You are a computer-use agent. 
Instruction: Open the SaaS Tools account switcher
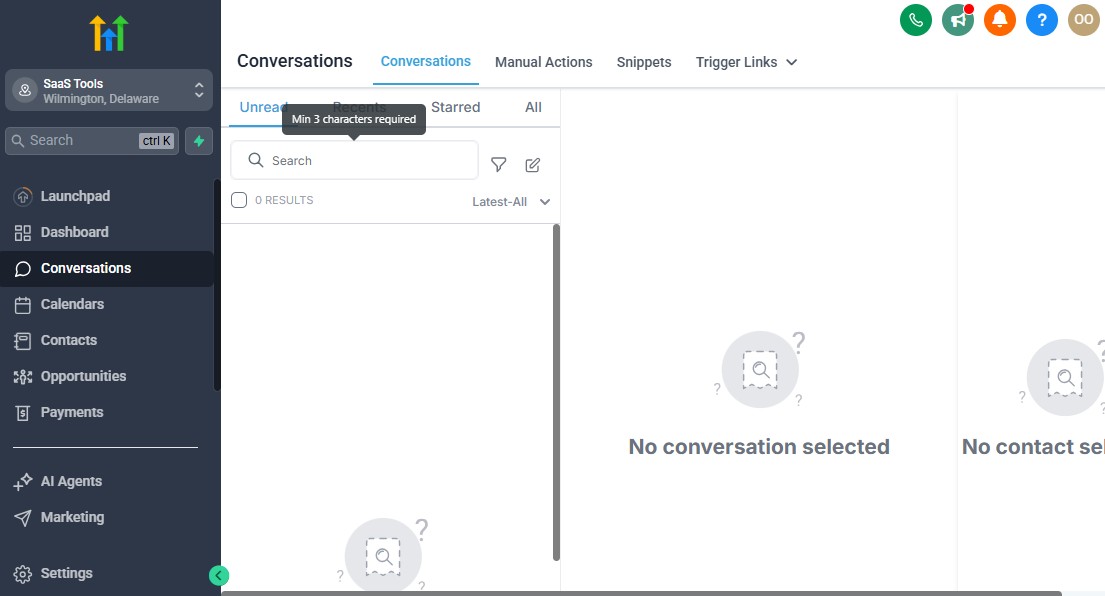click(108, 89)
